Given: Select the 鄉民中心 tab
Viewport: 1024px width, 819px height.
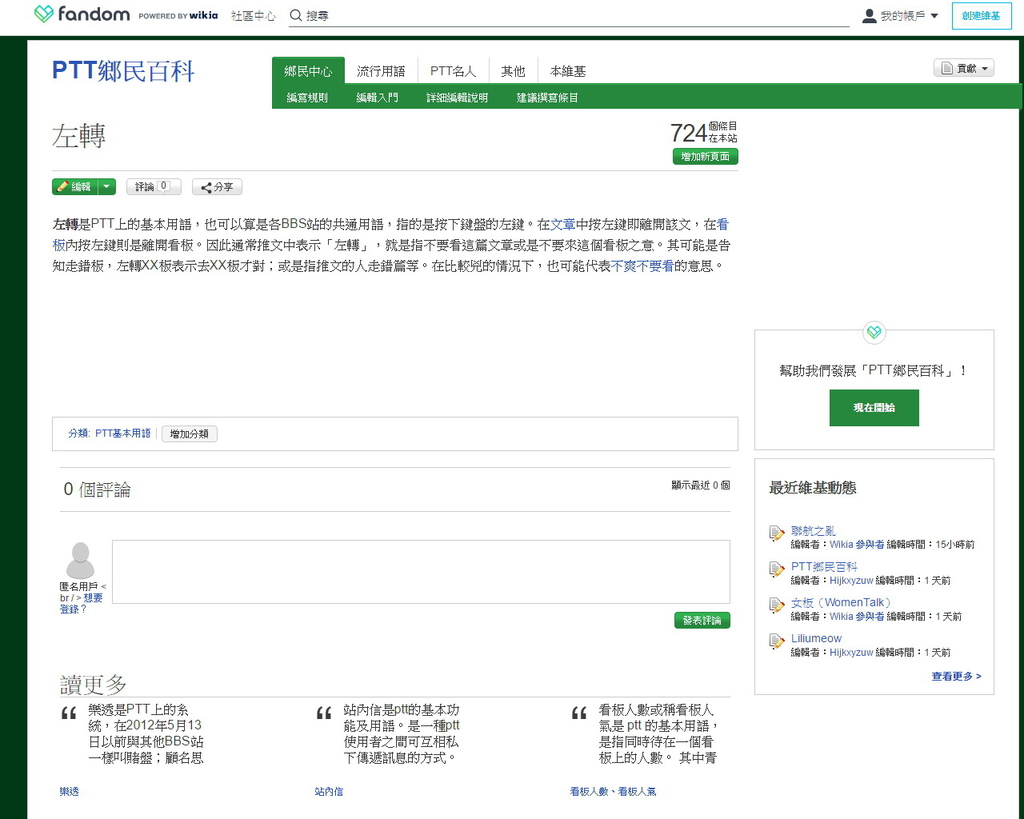Looking at the screenshot, I should point(308,71).
